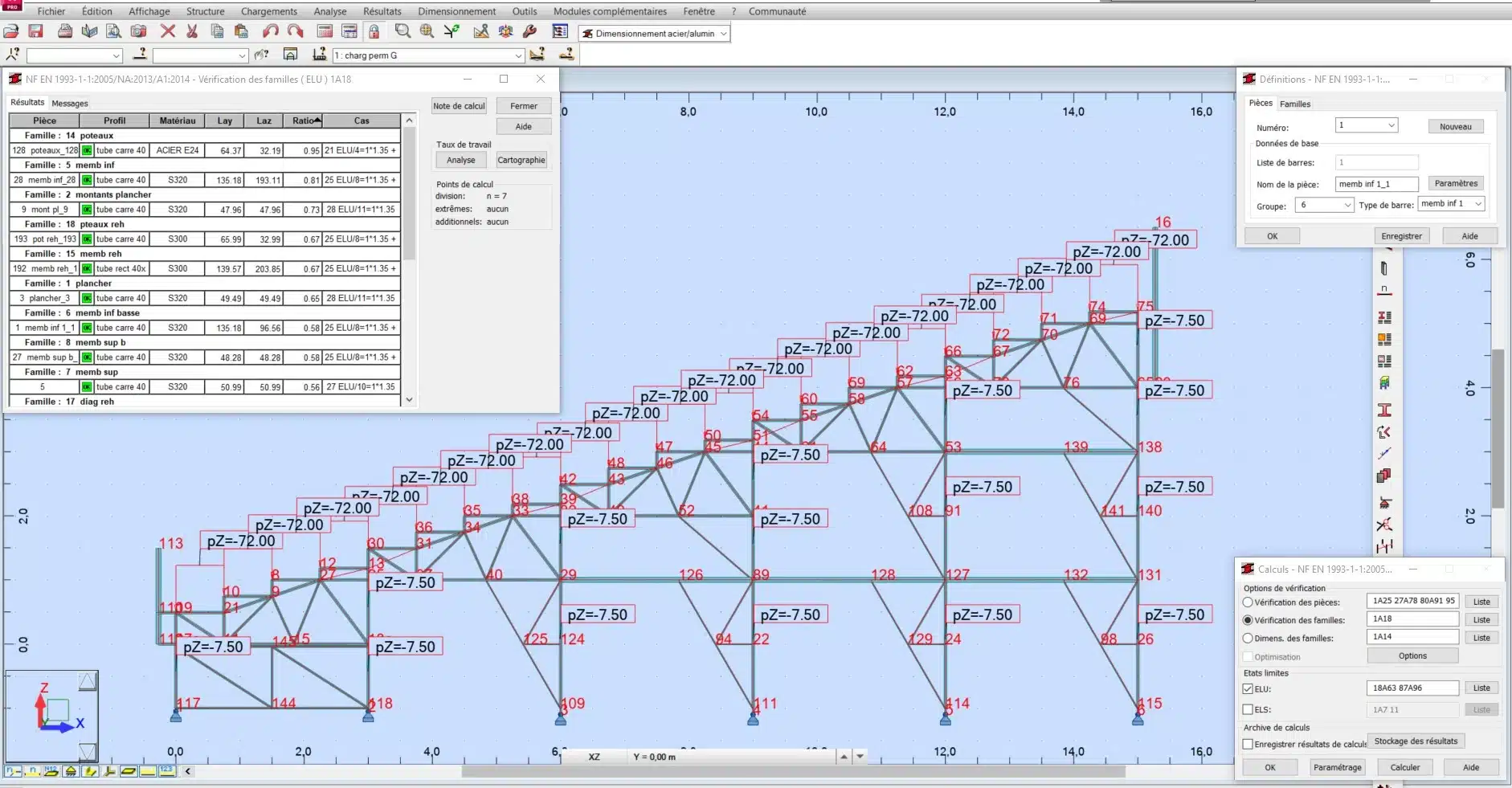The width and height of the screenshot is (1512, 788).
Task: Open the Groupe dropdown in Définitions panel
Action: click(1347, 206)
